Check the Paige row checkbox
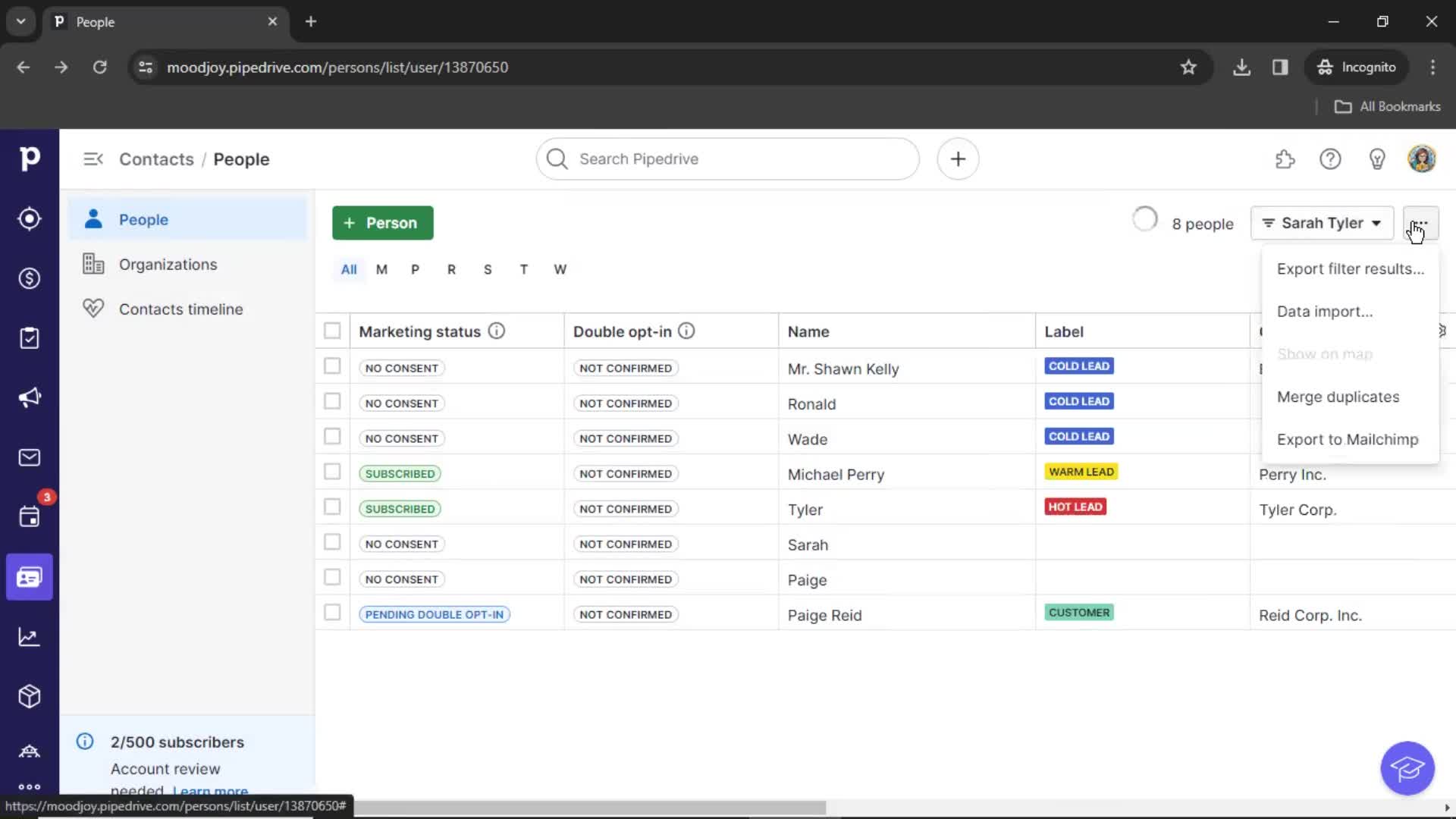Image resolution: width=1456 pixels, height=819 pixels. [332, 577]
